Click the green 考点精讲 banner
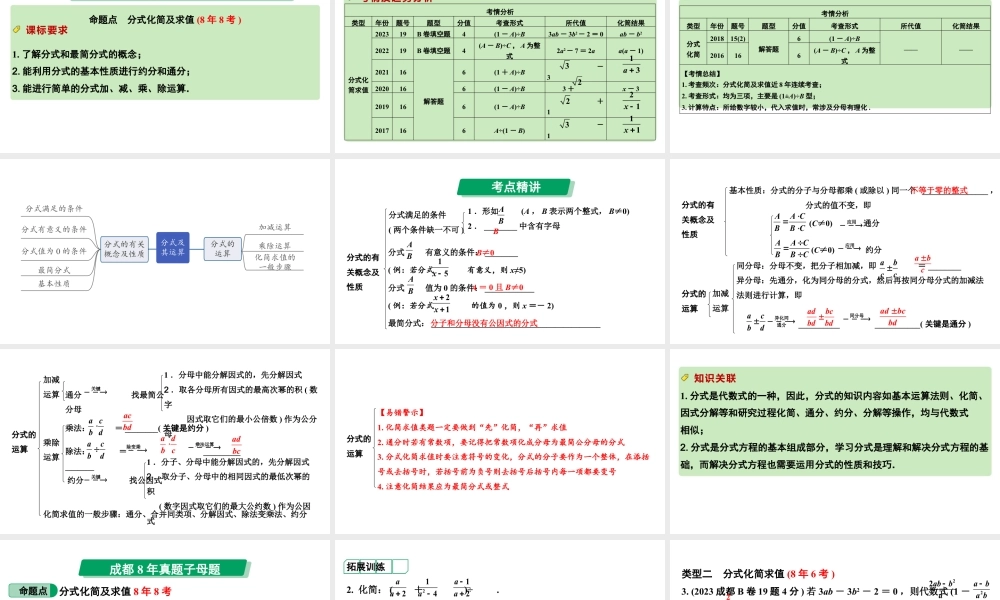The height and width of the screenshot is (600, 1000). coord(516,187)
